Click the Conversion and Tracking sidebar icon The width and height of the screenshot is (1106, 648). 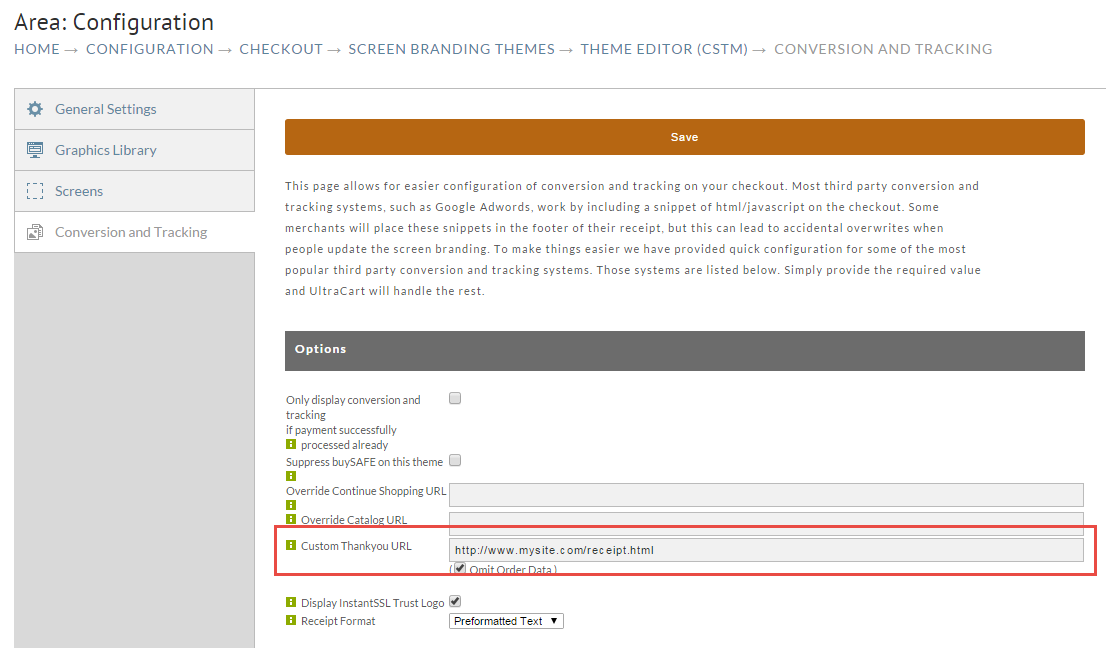coord(35,232)
